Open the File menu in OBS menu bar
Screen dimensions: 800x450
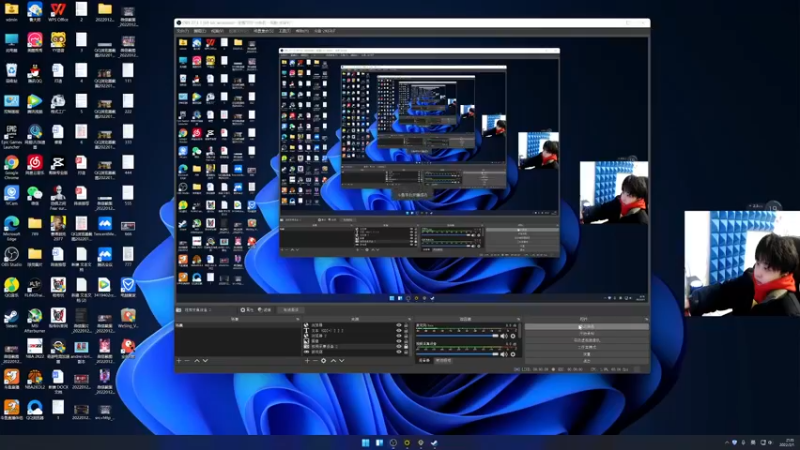pos(183,31)
